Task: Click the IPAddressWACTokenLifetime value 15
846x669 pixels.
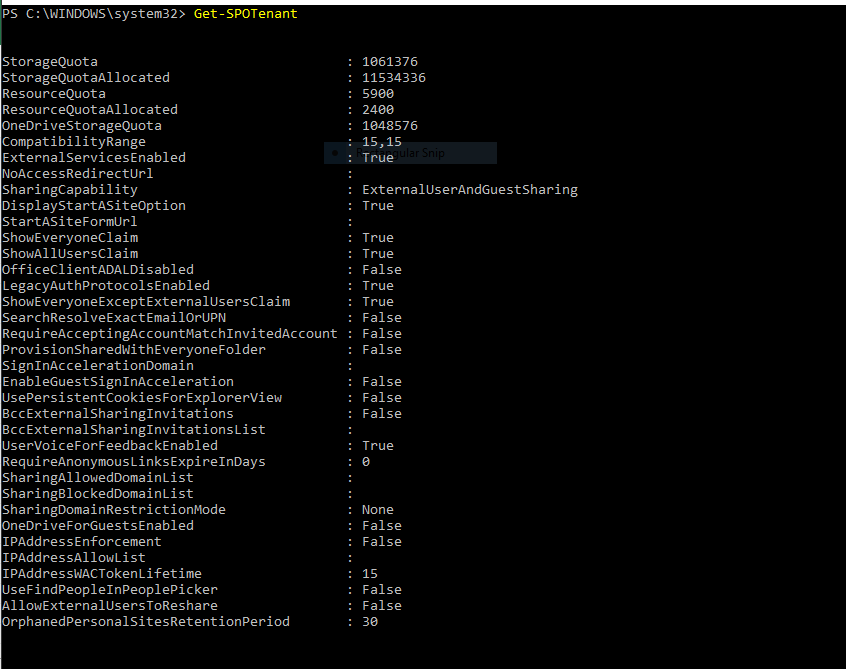Action: (x=370, y=574)
